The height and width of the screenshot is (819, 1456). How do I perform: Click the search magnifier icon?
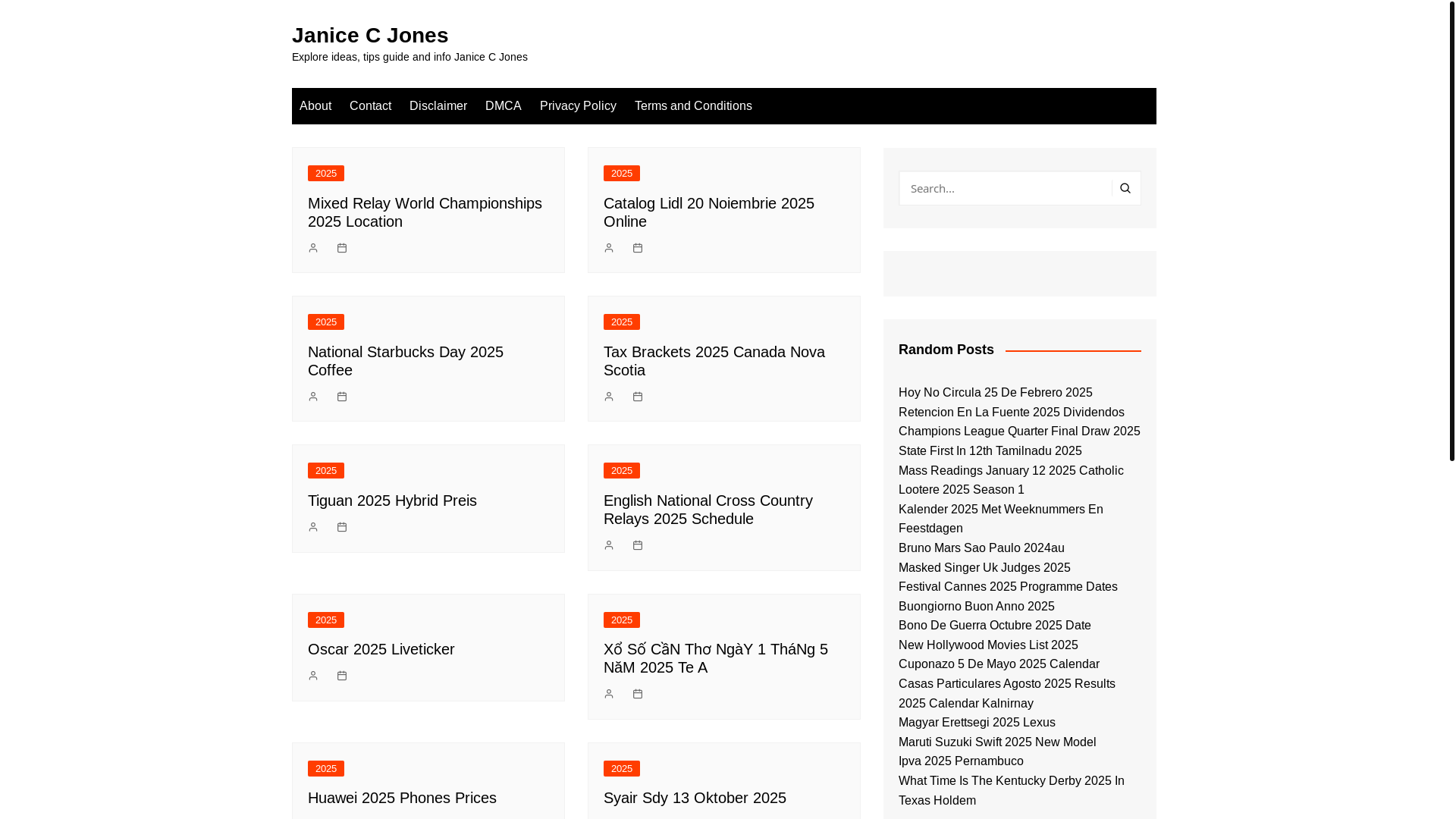1125,188
